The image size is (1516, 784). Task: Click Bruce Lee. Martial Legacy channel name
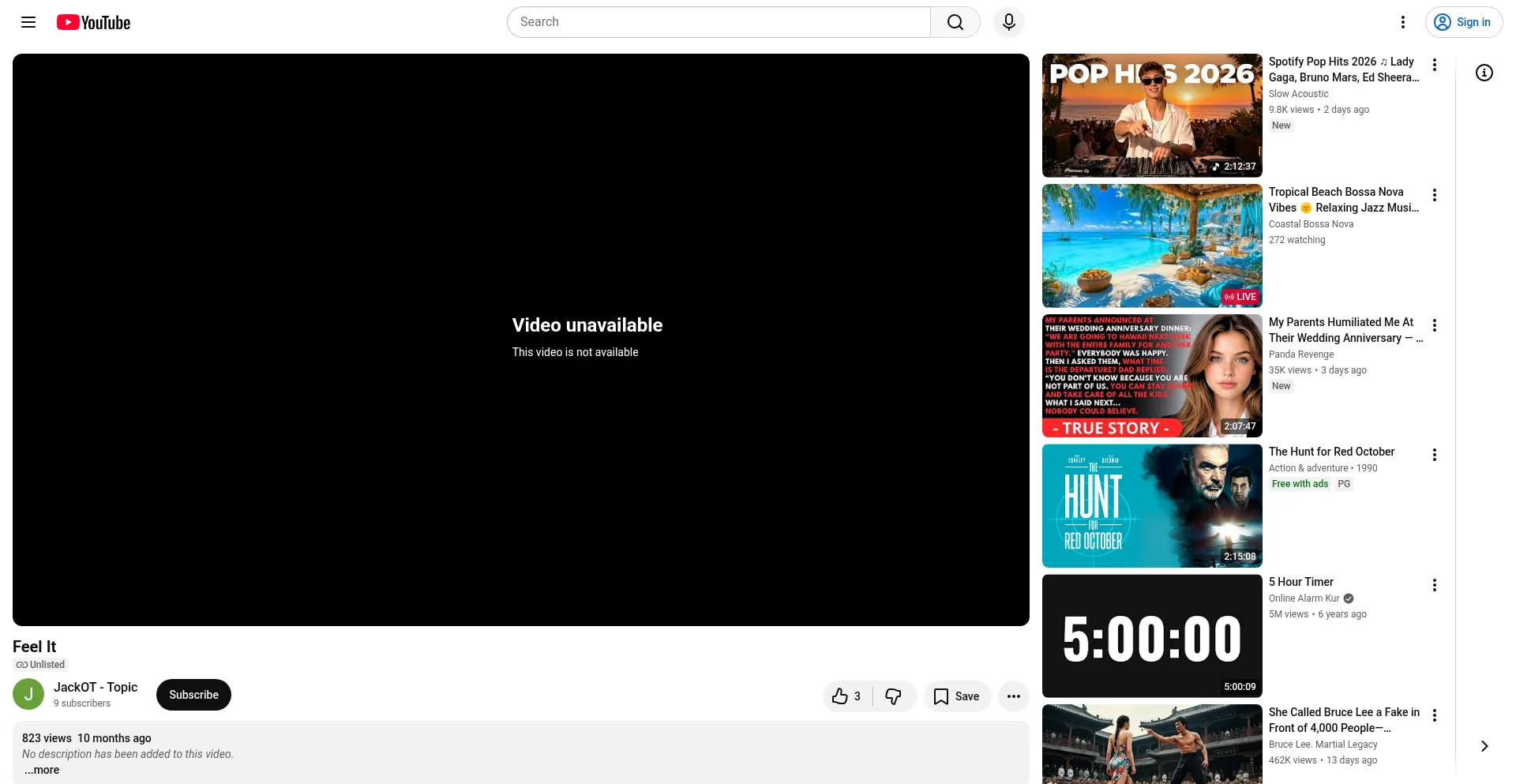click(x=1323, y=745)
